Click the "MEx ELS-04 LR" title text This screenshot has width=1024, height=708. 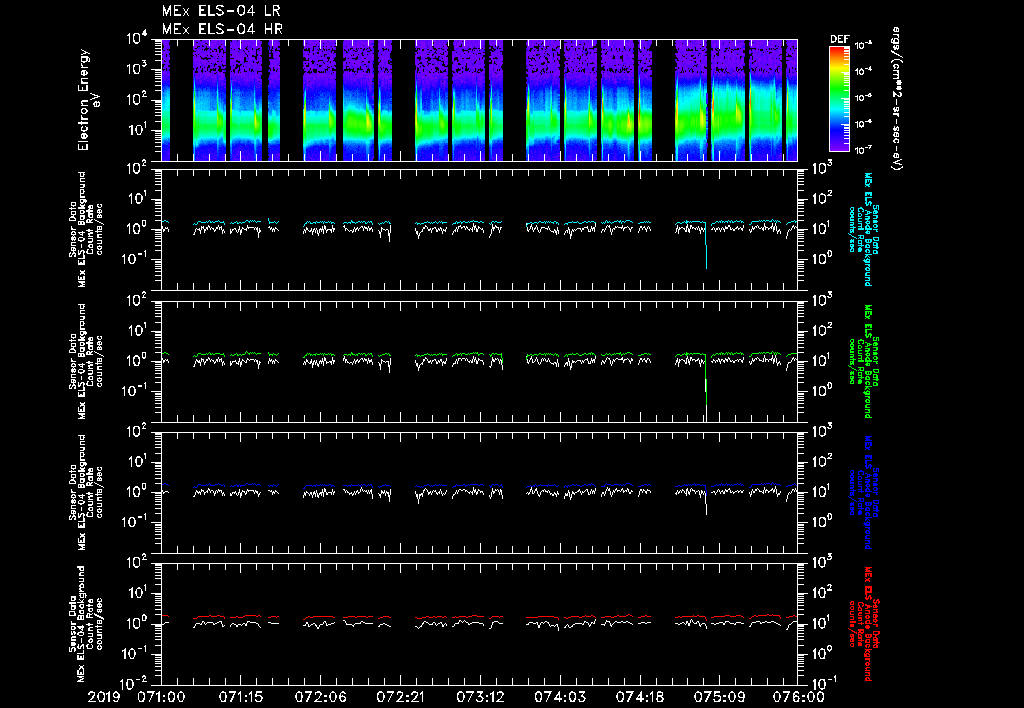coord(221,11)
